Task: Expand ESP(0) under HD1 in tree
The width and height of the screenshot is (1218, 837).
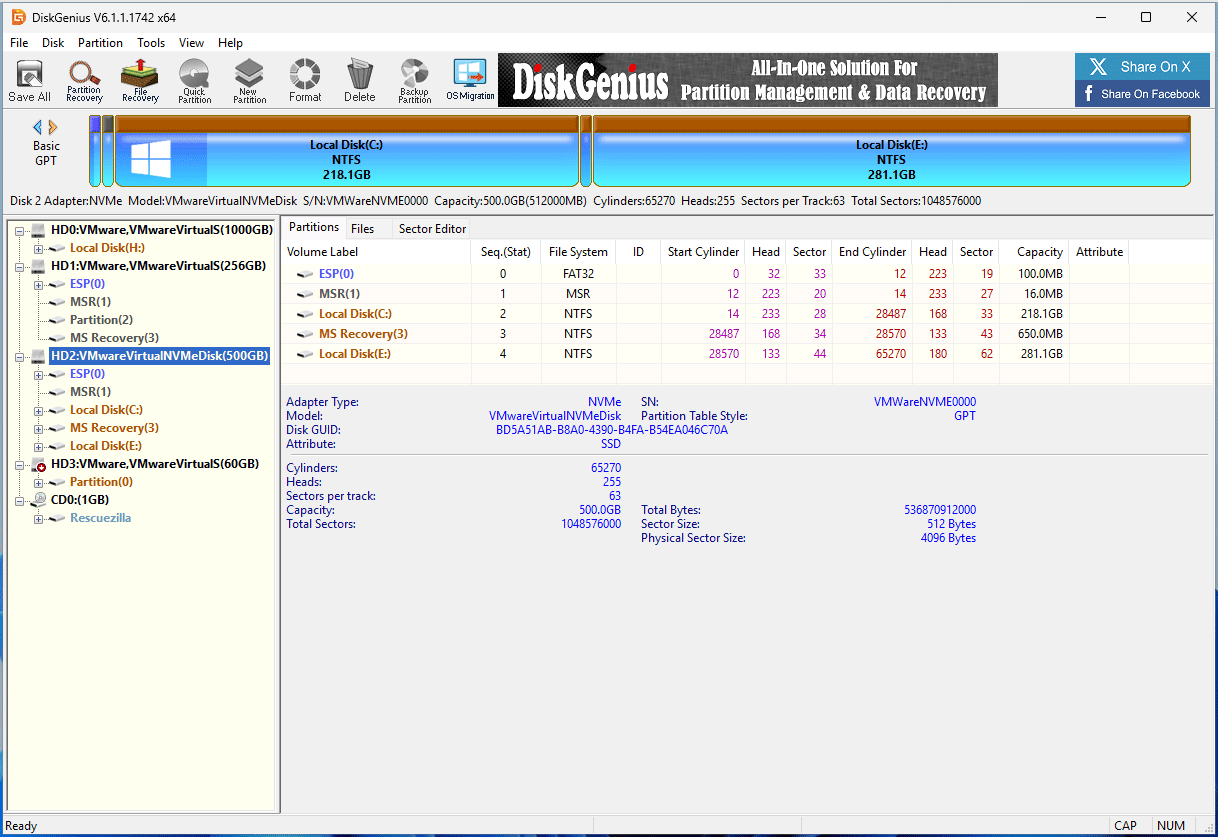Action: 38,284
